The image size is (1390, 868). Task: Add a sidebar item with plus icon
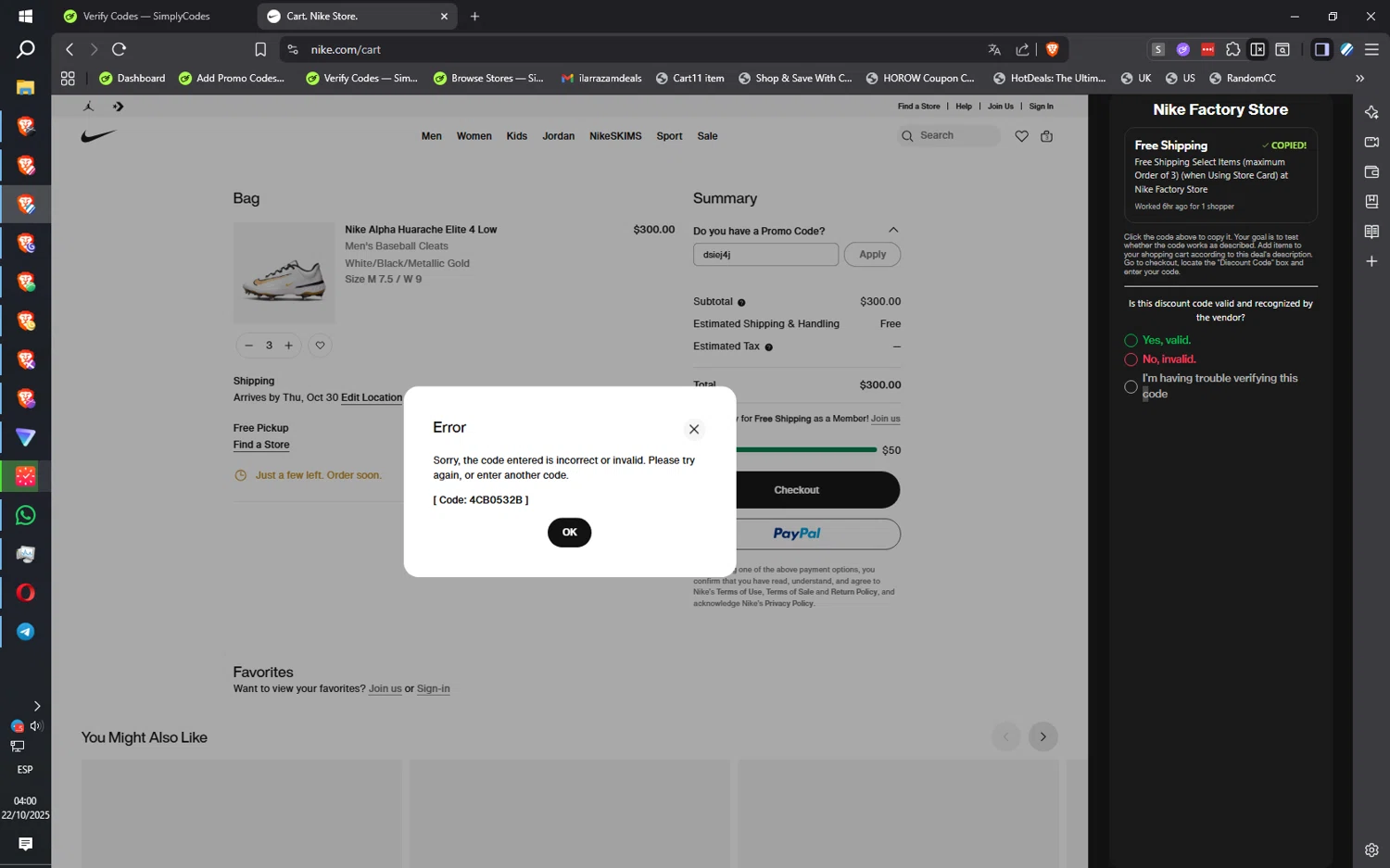pyautogui.click(x=1371, y=261)
